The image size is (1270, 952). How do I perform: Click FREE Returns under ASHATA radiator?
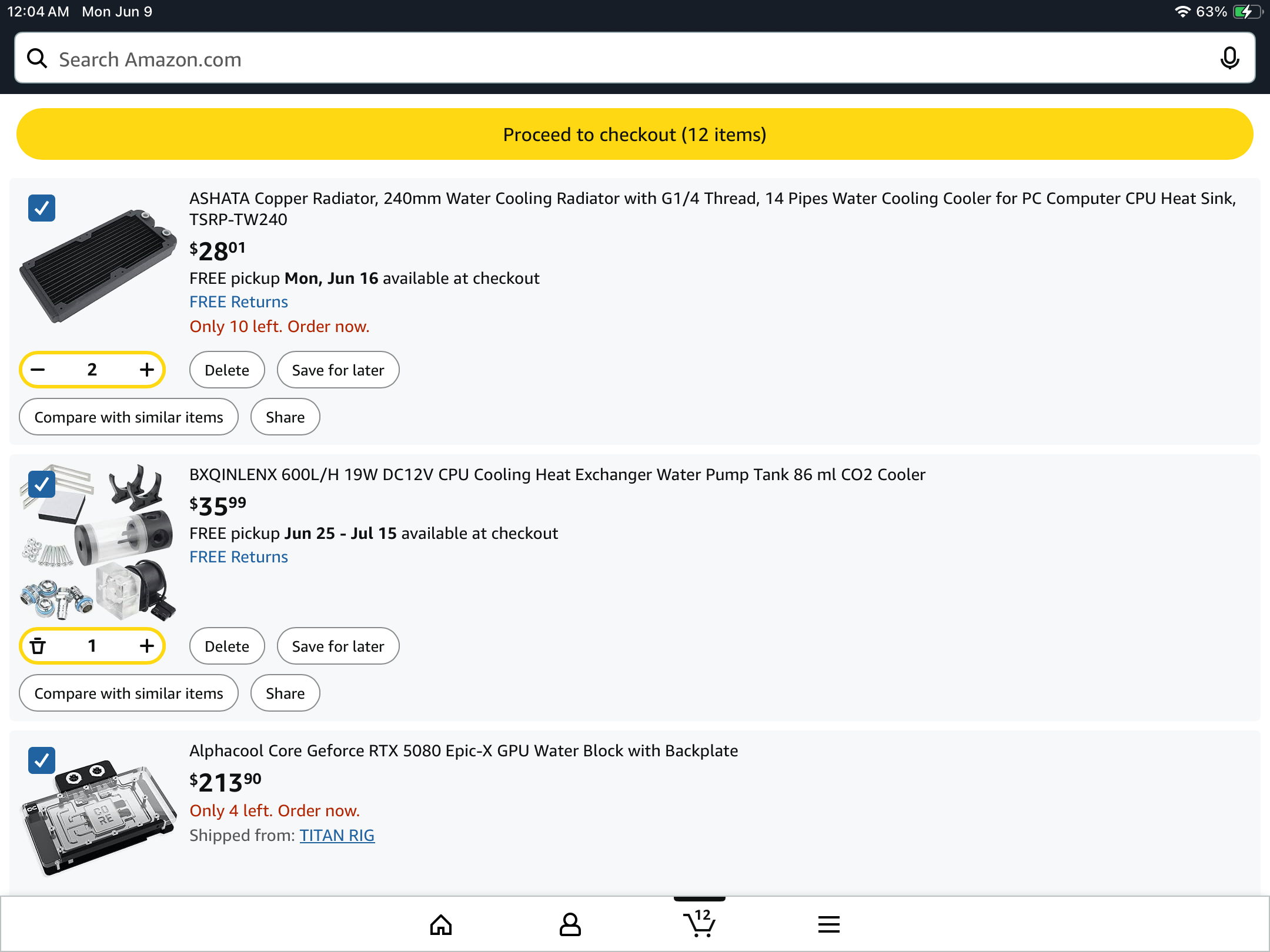coord(239,301)
